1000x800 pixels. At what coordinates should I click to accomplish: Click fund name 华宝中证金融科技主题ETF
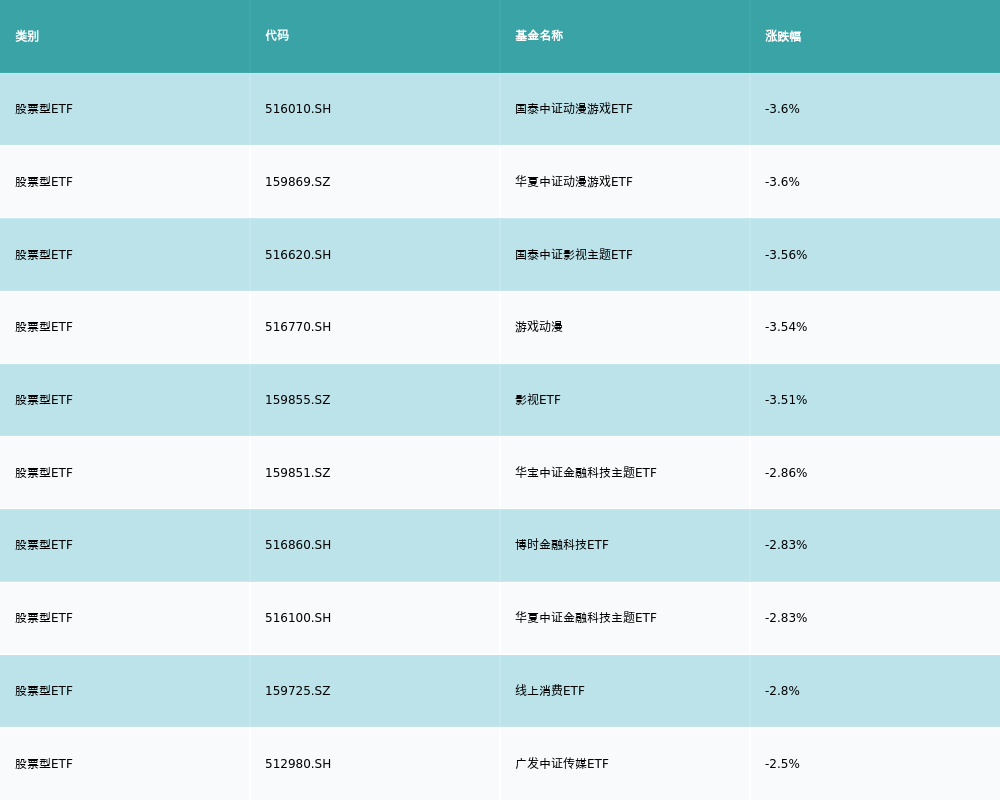click(585, 473)
